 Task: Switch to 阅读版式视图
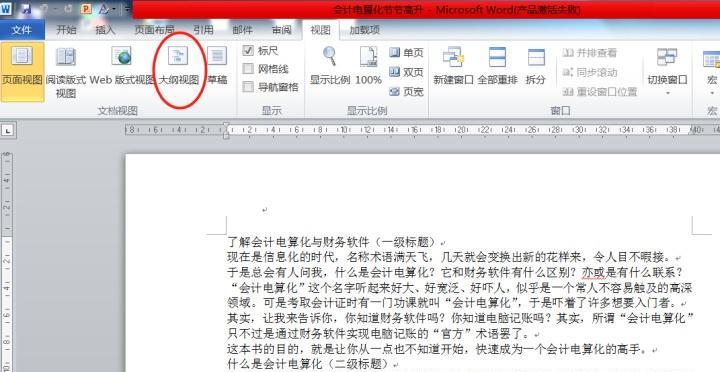[66, 71]
